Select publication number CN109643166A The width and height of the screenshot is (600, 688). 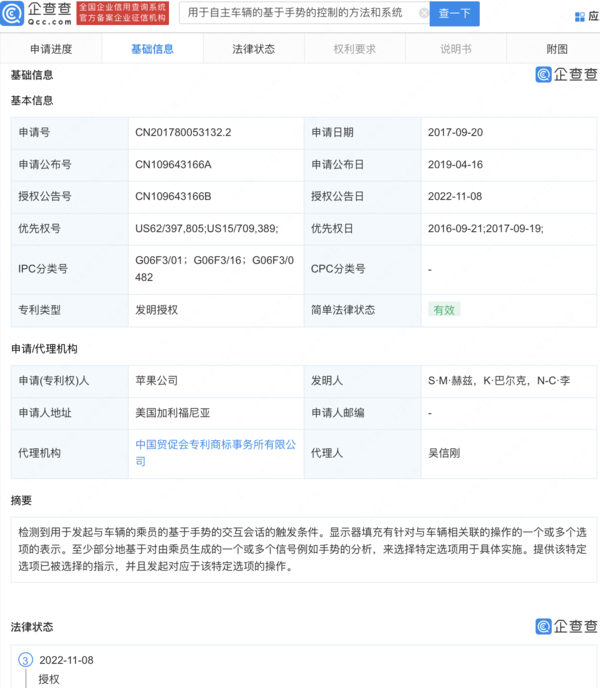tap(173, 165)
